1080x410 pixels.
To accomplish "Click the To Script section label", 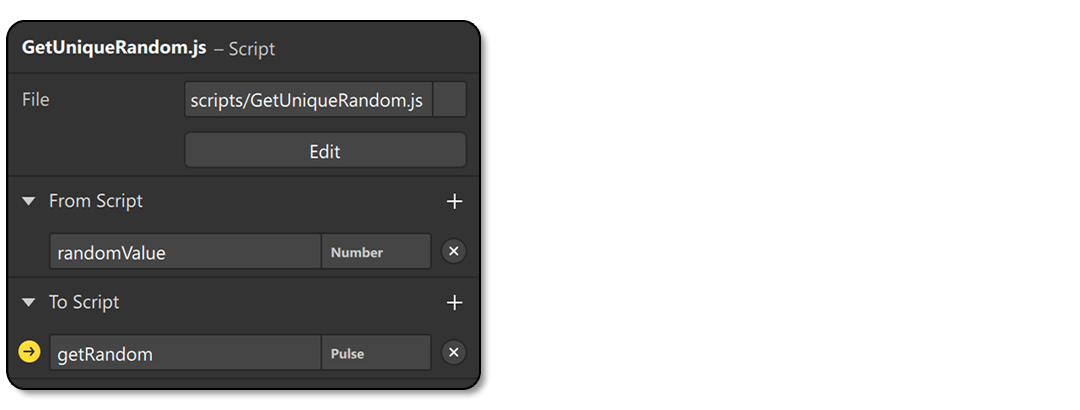I will click(x=84, y=302).
